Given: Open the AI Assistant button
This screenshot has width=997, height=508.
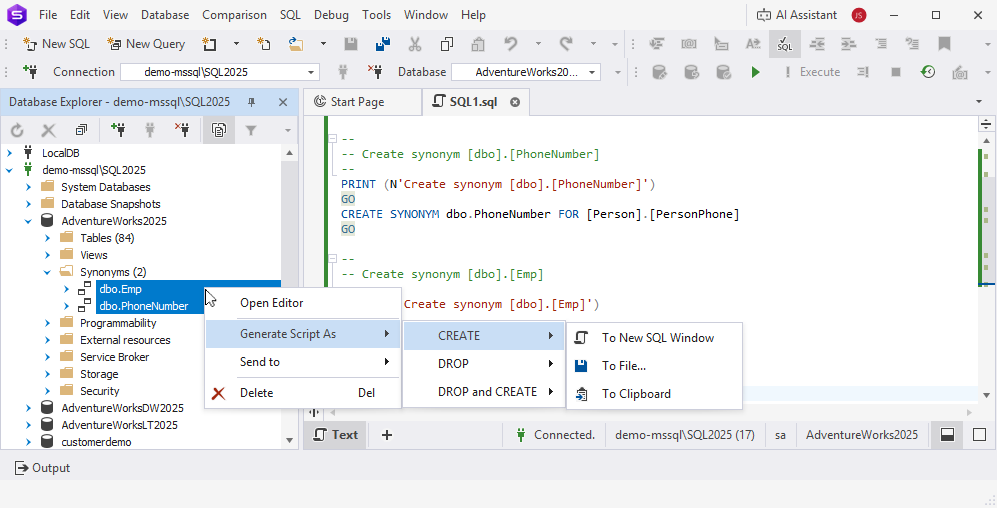Looking at the screenshot, I should 797,15.
